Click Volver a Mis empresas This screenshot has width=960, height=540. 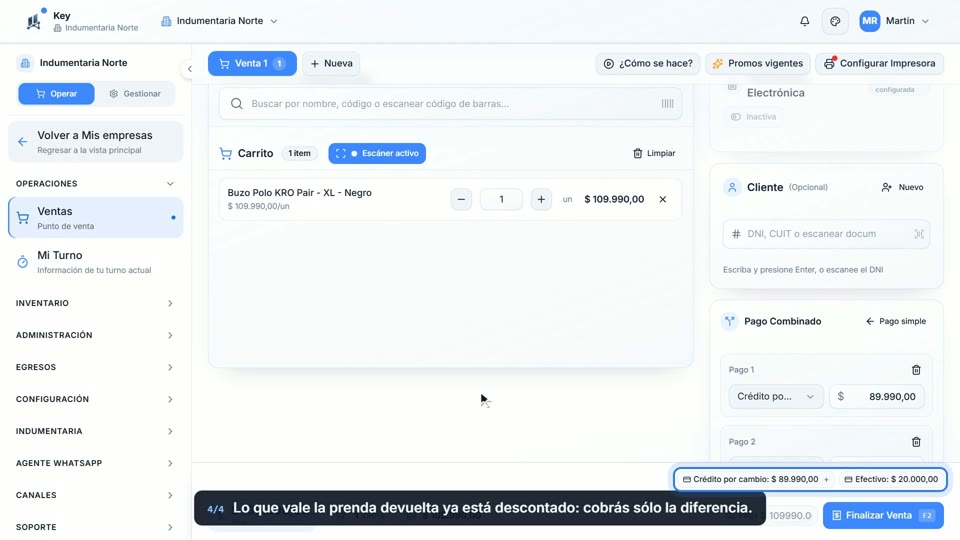click(96, 142)
